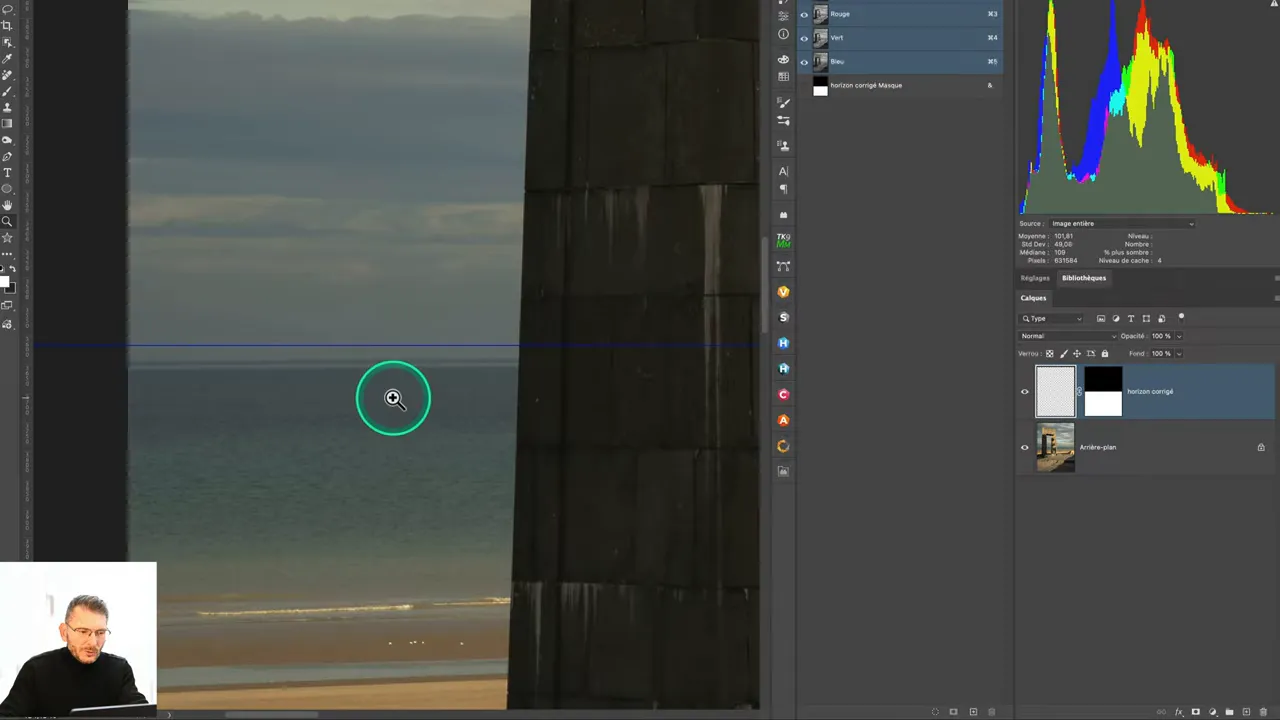Select the Brush tool in toolbar
This screenshot has width=1280, height=720.
click(x=7, y=91)
